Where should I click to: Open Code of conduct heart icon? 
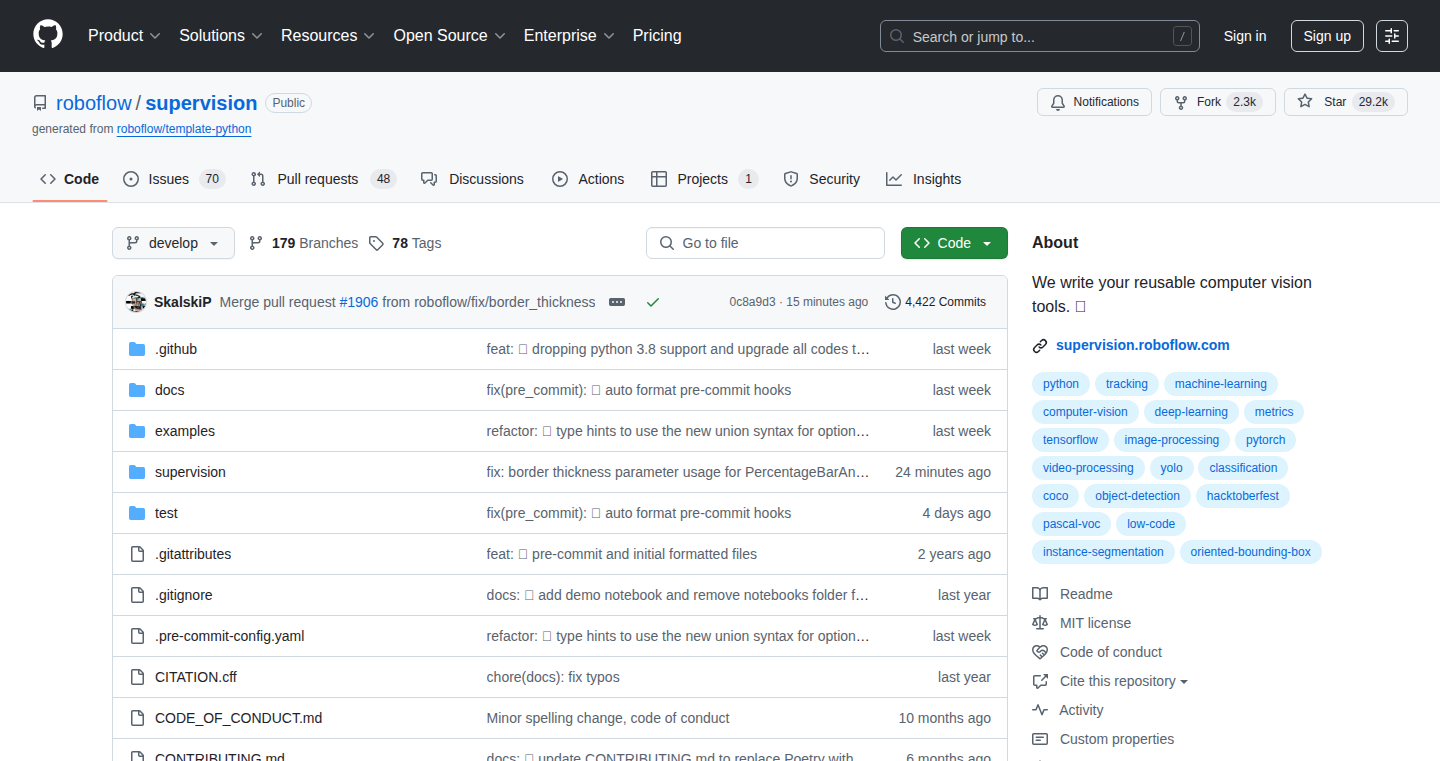pyautogui.click(x=1040, y=652)
